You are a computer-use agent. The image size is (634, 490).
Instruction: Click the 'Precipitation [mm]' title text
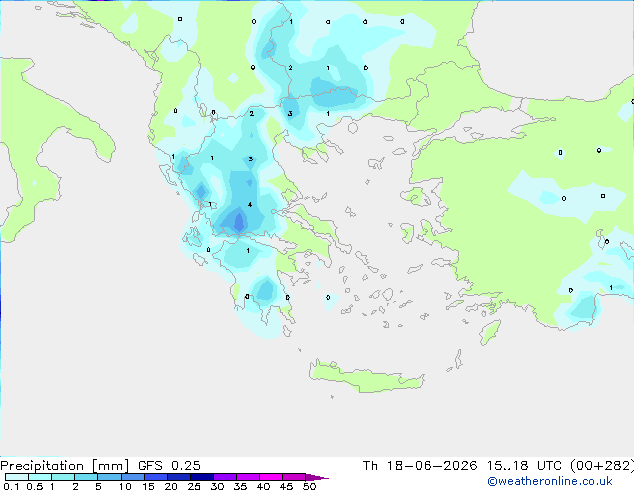(65, 466)
